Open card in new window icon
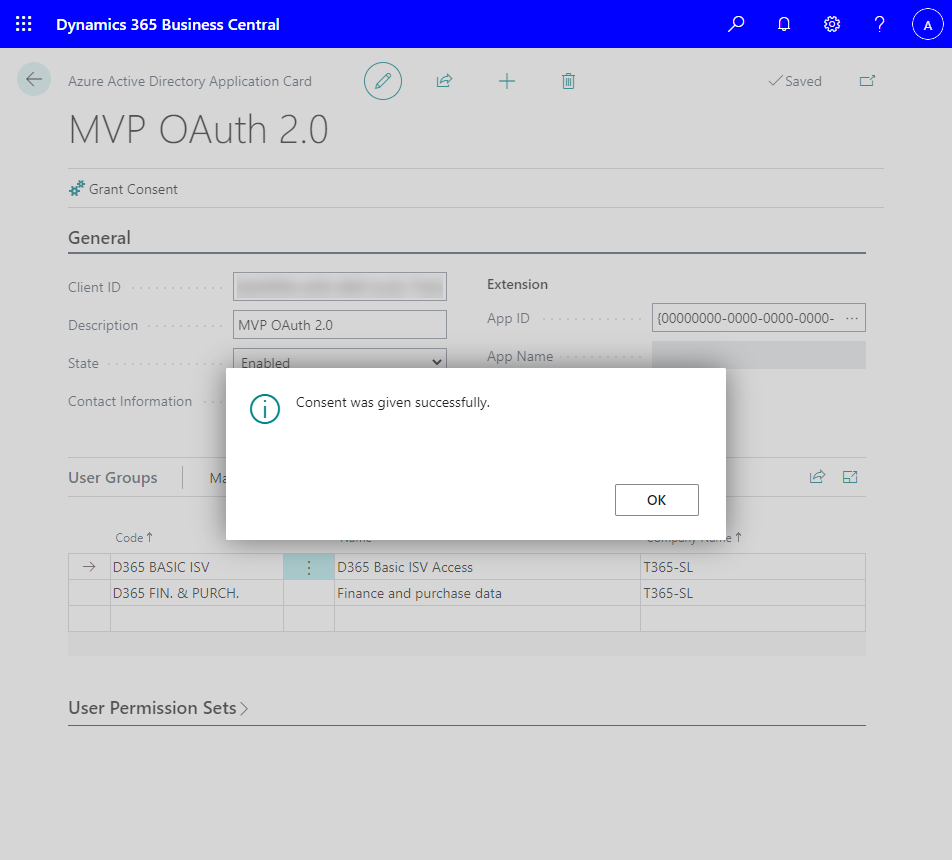The image size is (952, 860). point(867,81)
